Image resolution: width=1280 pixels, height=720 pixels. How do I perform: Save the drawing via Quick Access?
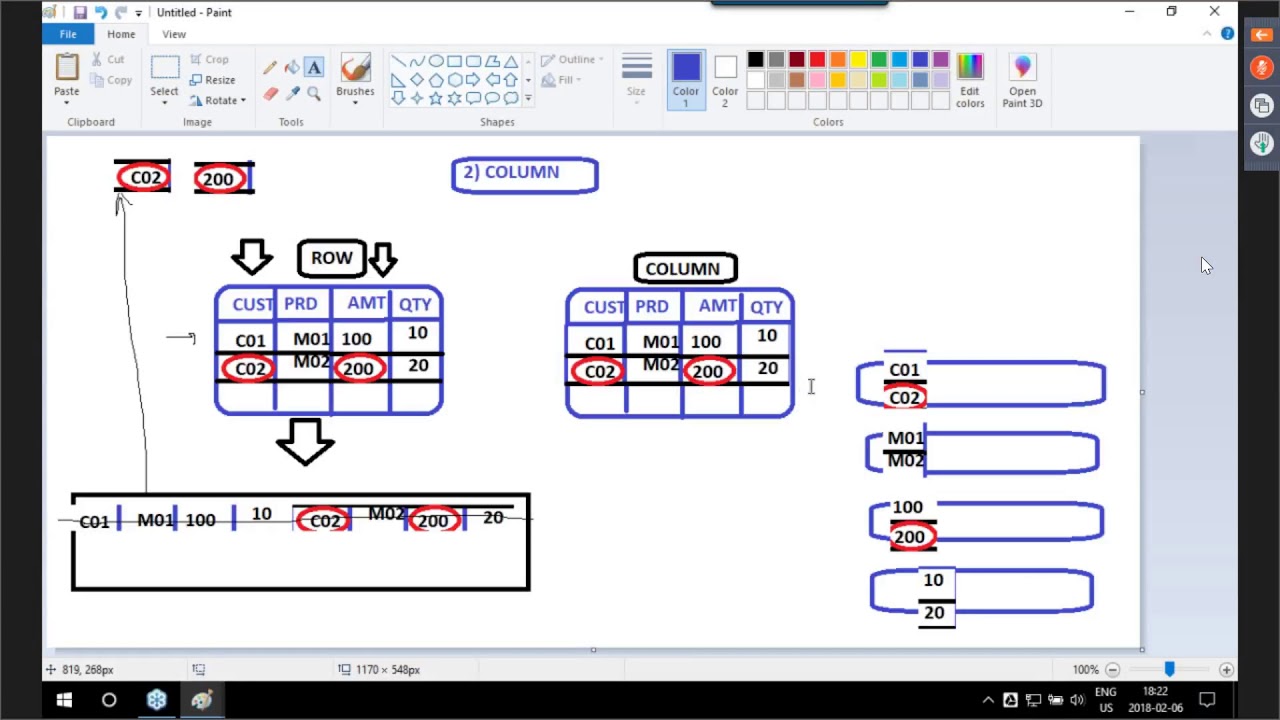[x=80, y=12]
